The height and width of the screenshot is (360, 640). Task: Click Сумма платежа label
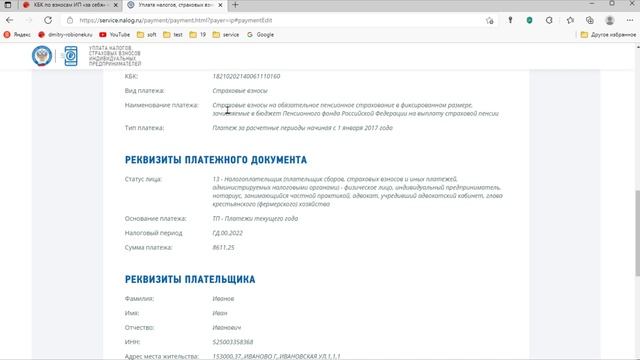[x=149, y=247]
